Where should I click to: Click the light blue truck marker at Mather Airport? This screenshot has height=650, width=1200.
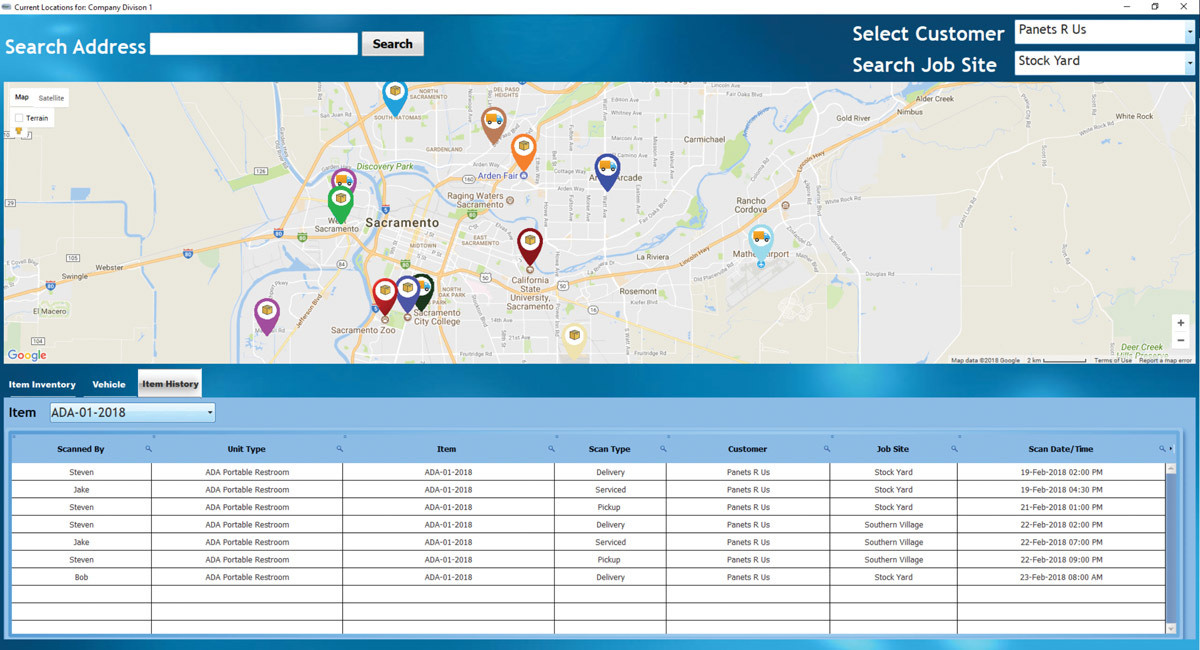click(x=761, y=240)
